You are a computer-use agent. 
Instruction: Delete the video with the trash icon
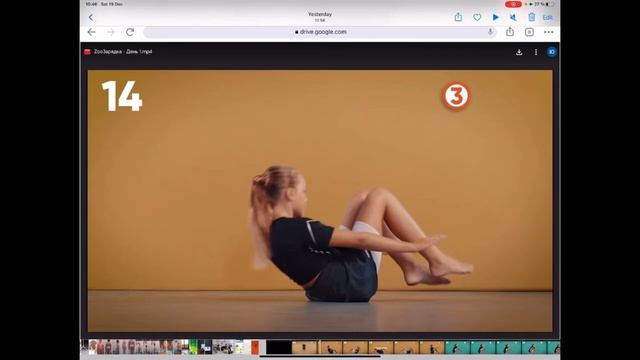coord(531,17)
